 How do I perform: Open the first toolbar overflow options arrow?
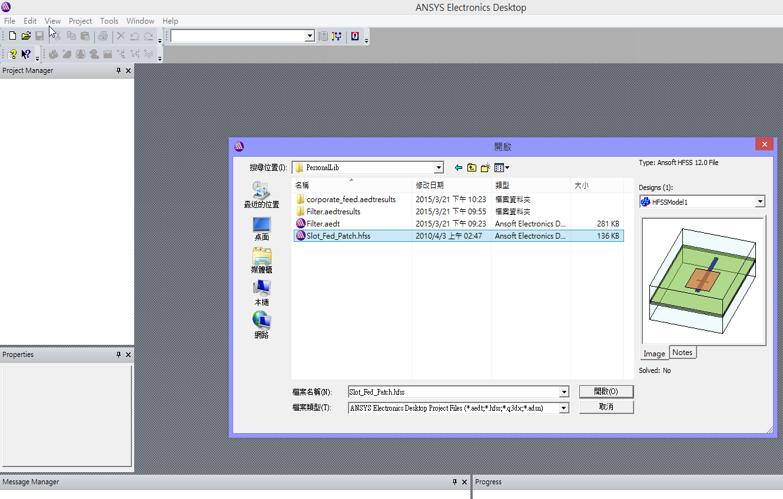pos(160,40)
